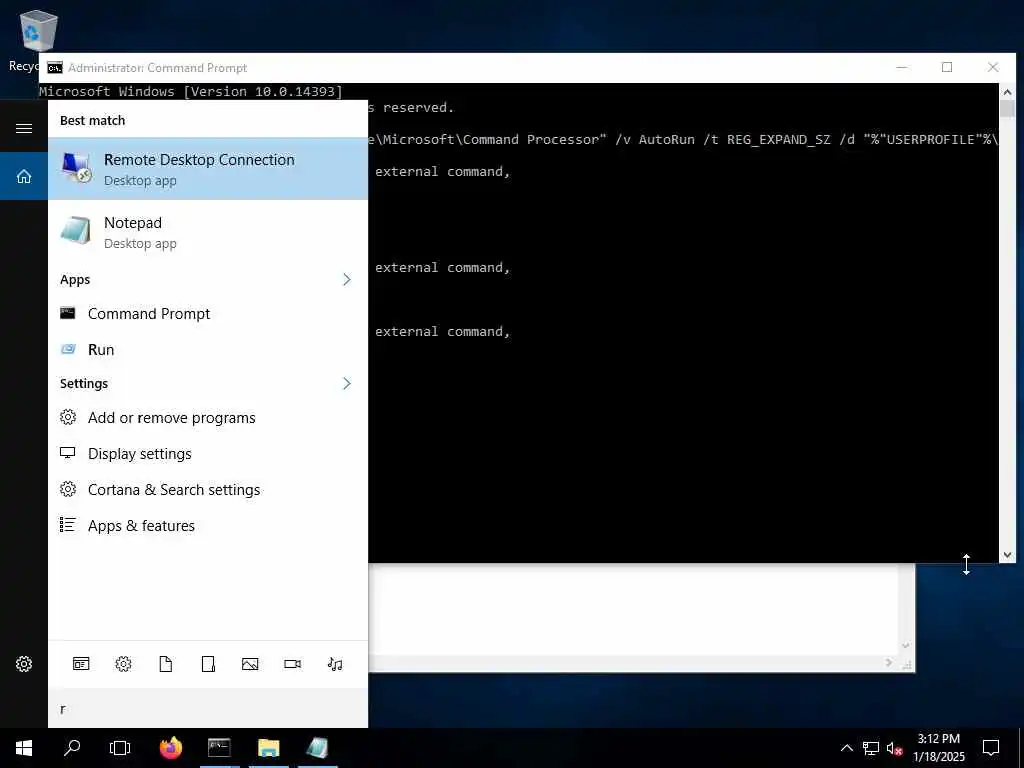1024x768 pixels.
Task: Click the Settings section header
Action: click(84, 383)
